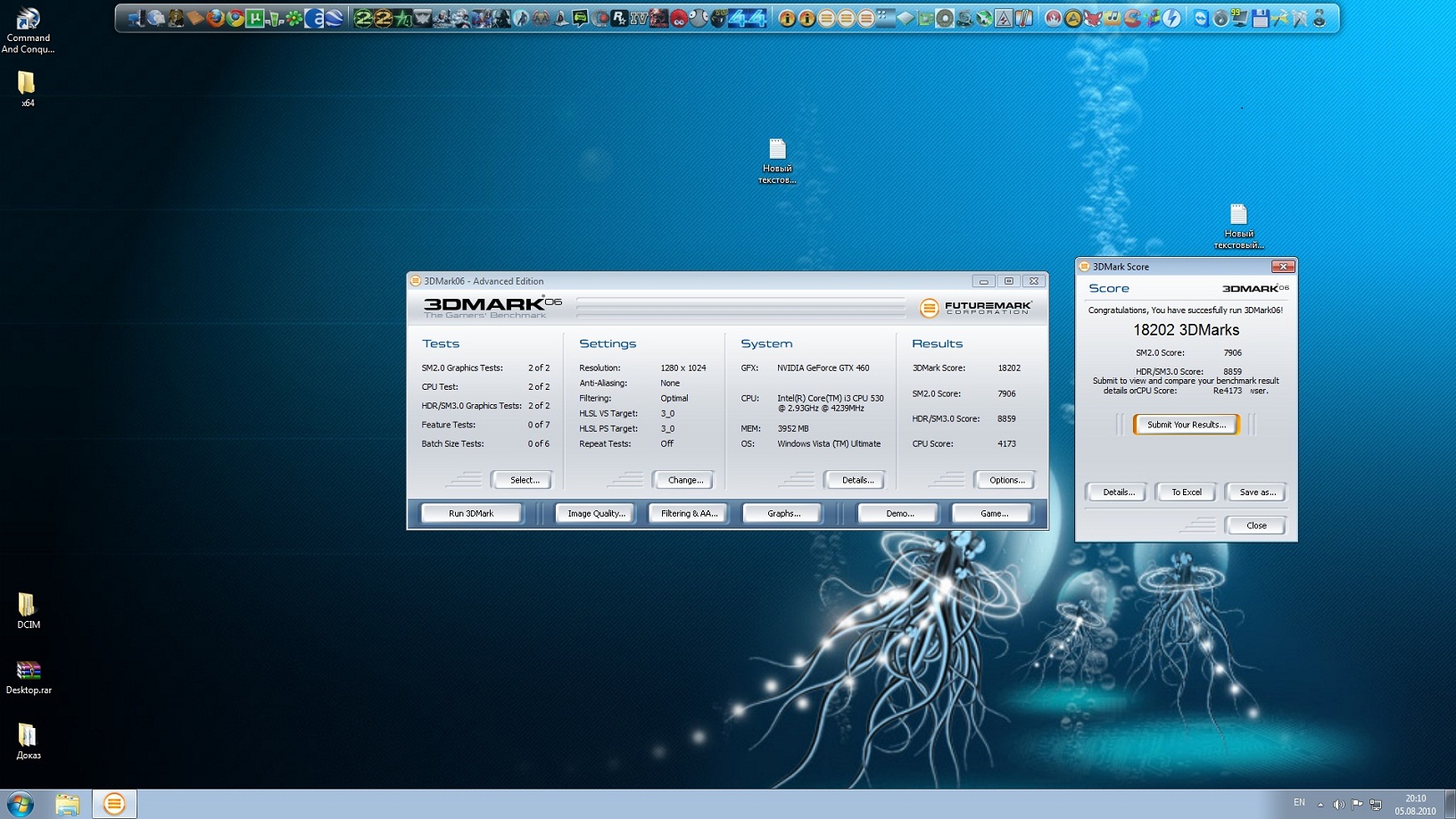Click the blue floppy disk dock icon
The width and height of the screenshot is (1456, 819).
[x=1260, y=17]
